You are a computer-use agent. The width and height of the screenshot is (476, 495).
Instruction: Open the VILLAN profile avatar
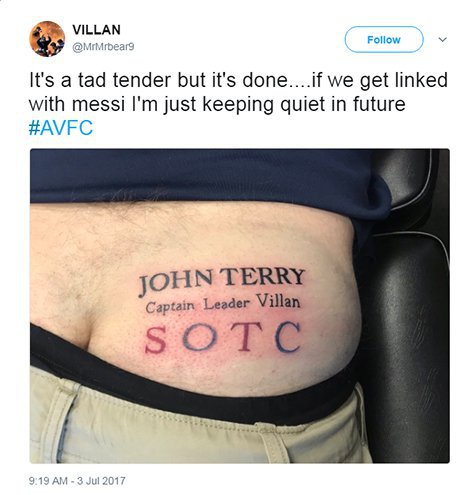[47, 39]
